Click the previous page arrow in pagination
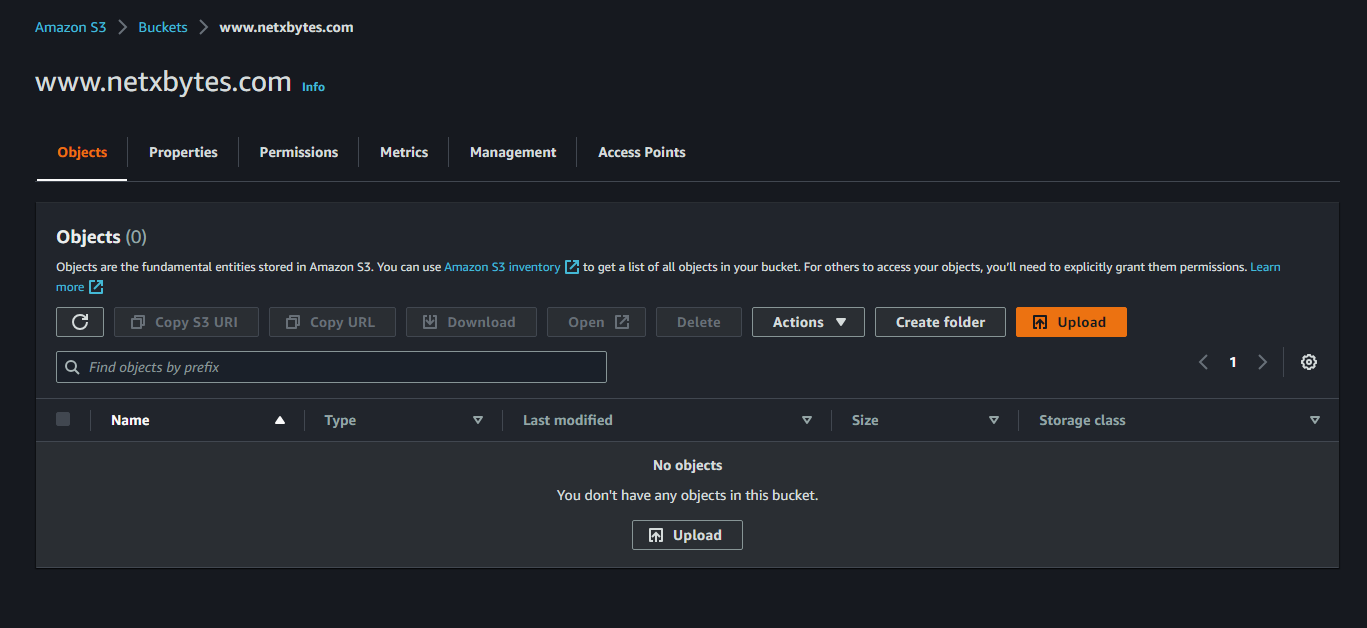 click(x=1203, y=362)
